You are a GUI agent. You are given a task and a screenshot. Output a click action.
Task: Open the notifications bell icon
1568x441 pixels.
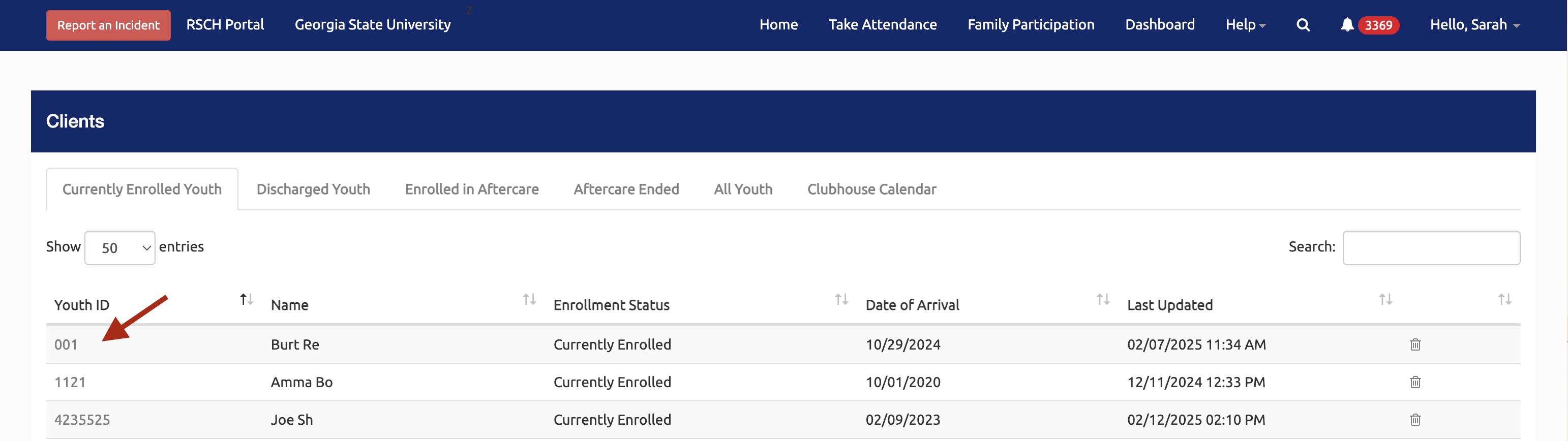[1347, 25]
